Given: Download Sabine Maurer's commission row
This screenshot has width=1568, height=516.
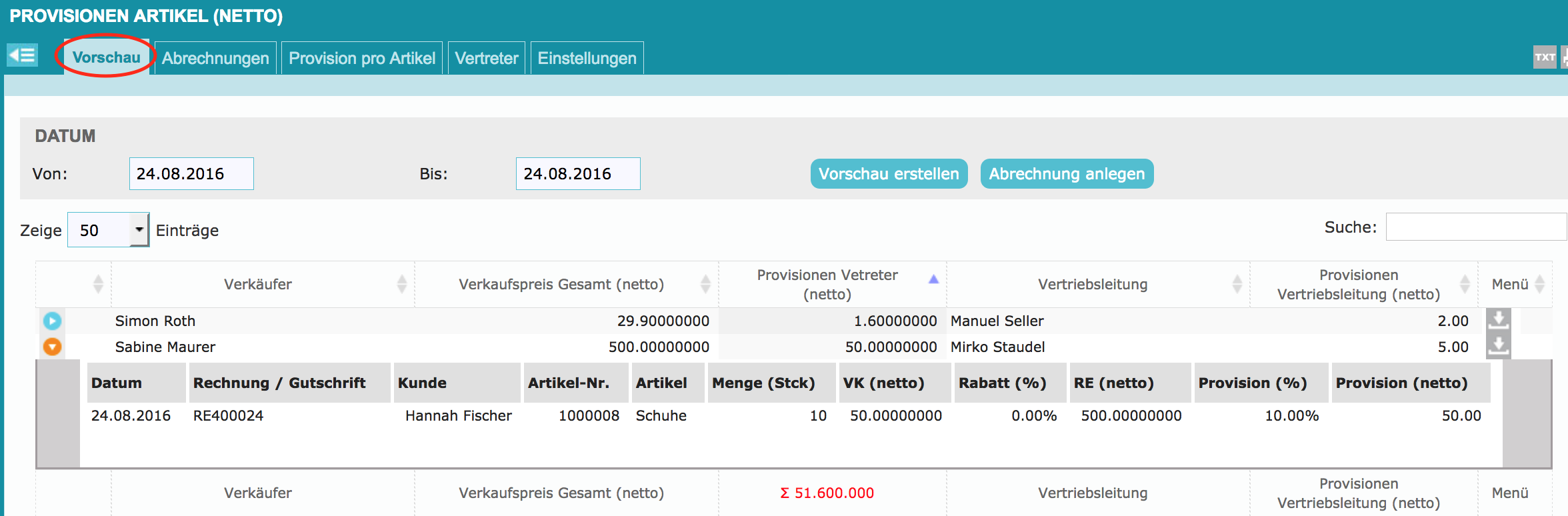Looking at the screenshot, I should tap(1498, 347).
